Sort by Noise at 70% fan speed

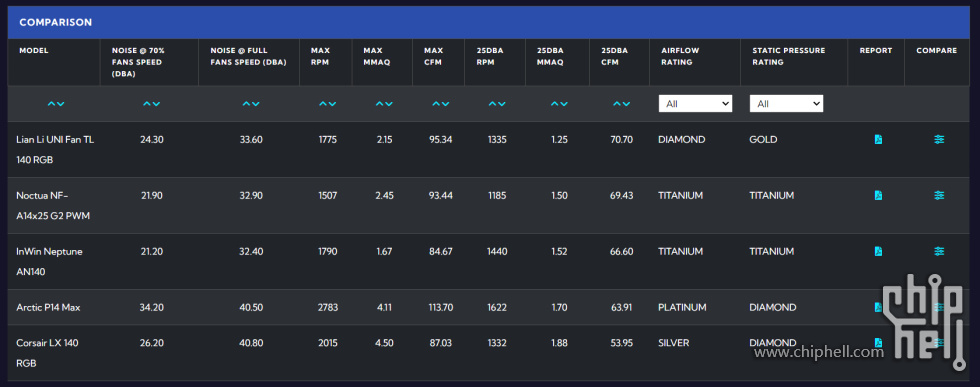(151, 104)
